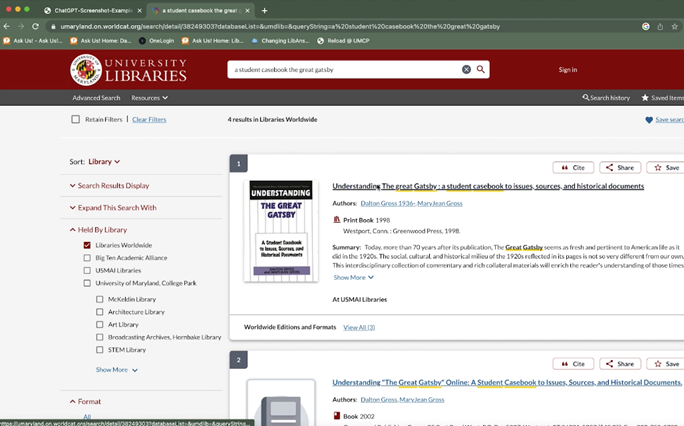Screen dimensions: 684x426
Task: Open Advanced Search from the navigation bar
Action: [96, 98]
